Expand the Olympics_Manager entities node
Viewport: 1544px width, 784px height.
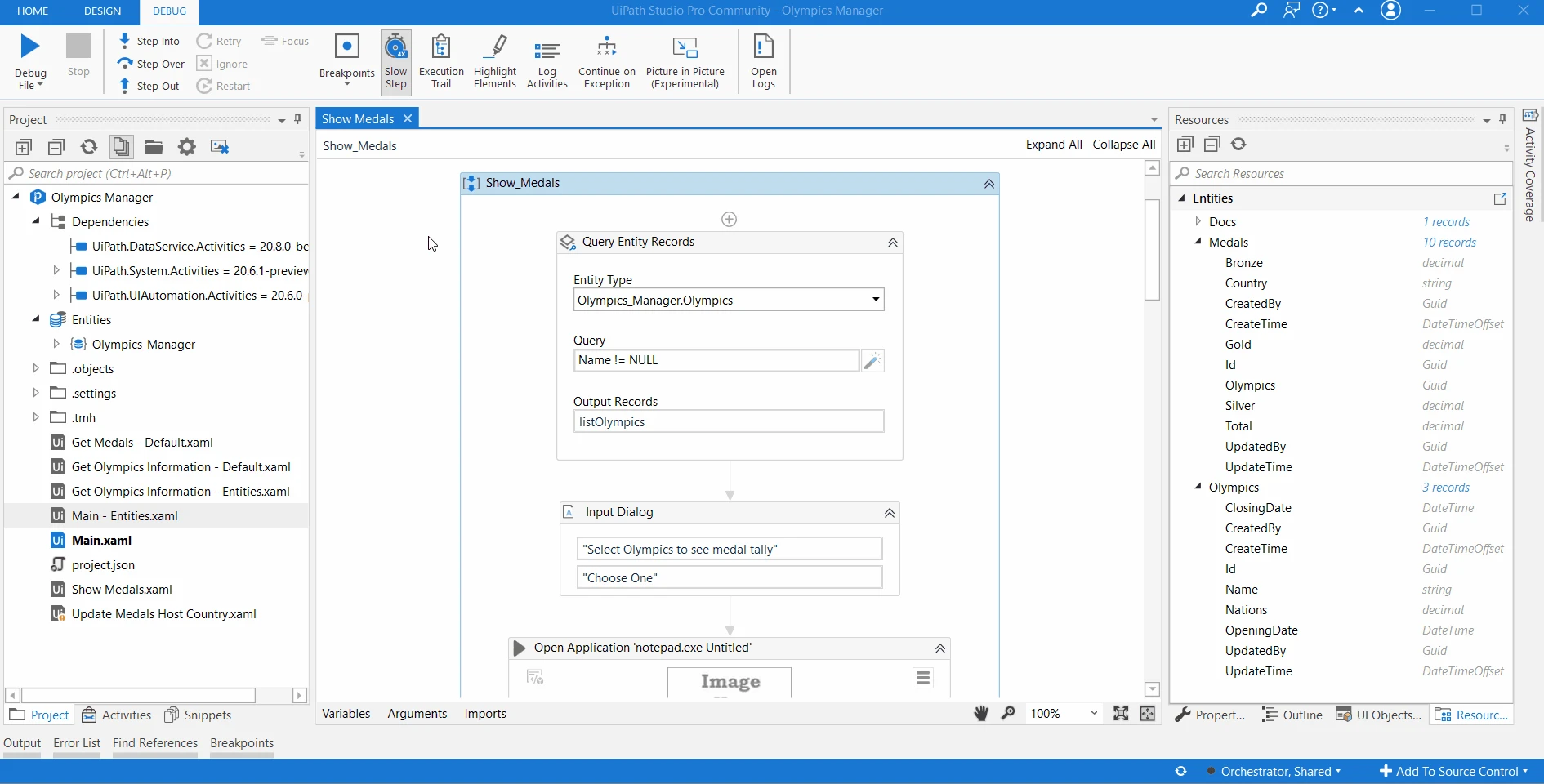56,344
